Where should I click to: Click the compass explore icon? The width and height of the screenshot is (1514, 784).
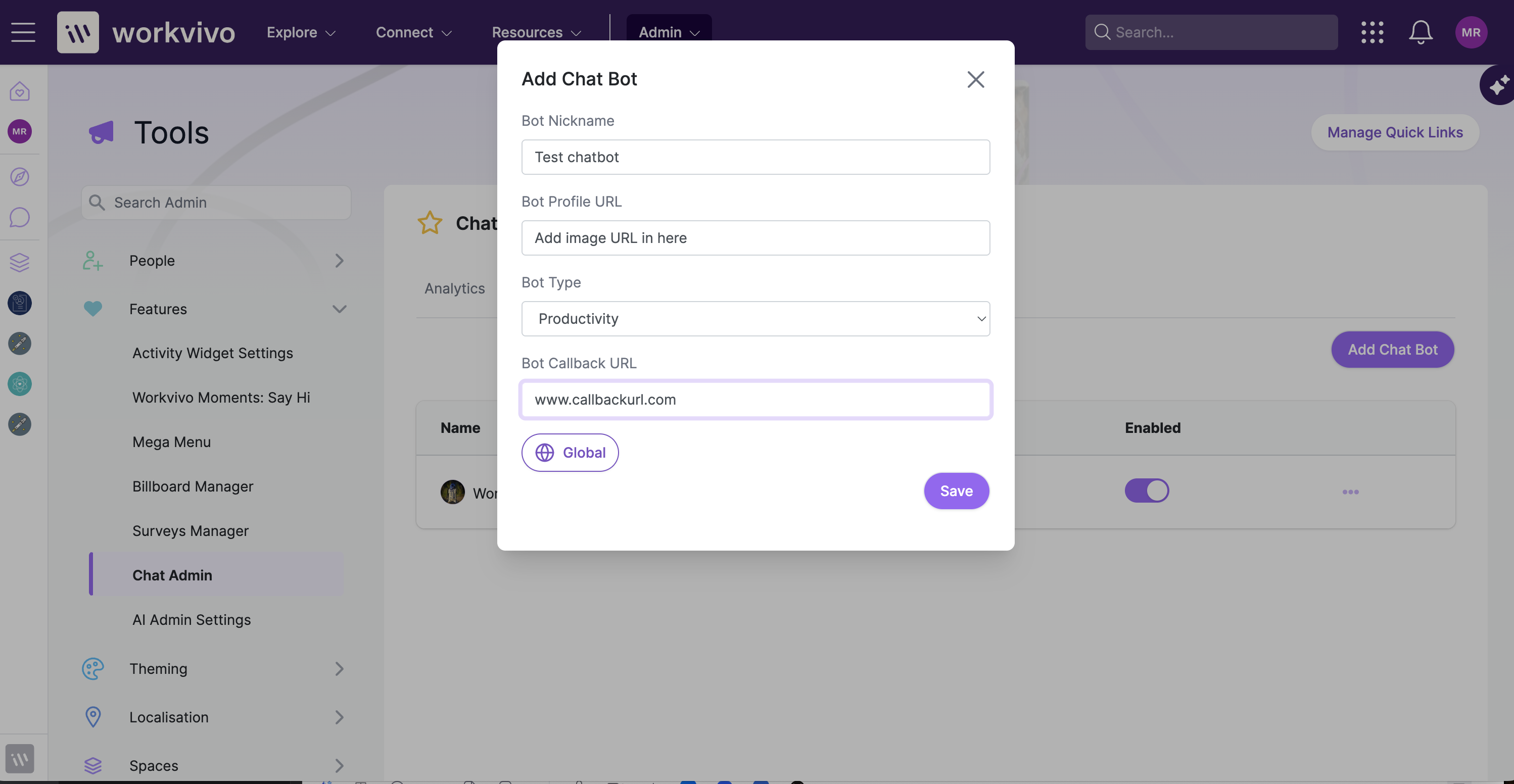click(x=19, y=176)
